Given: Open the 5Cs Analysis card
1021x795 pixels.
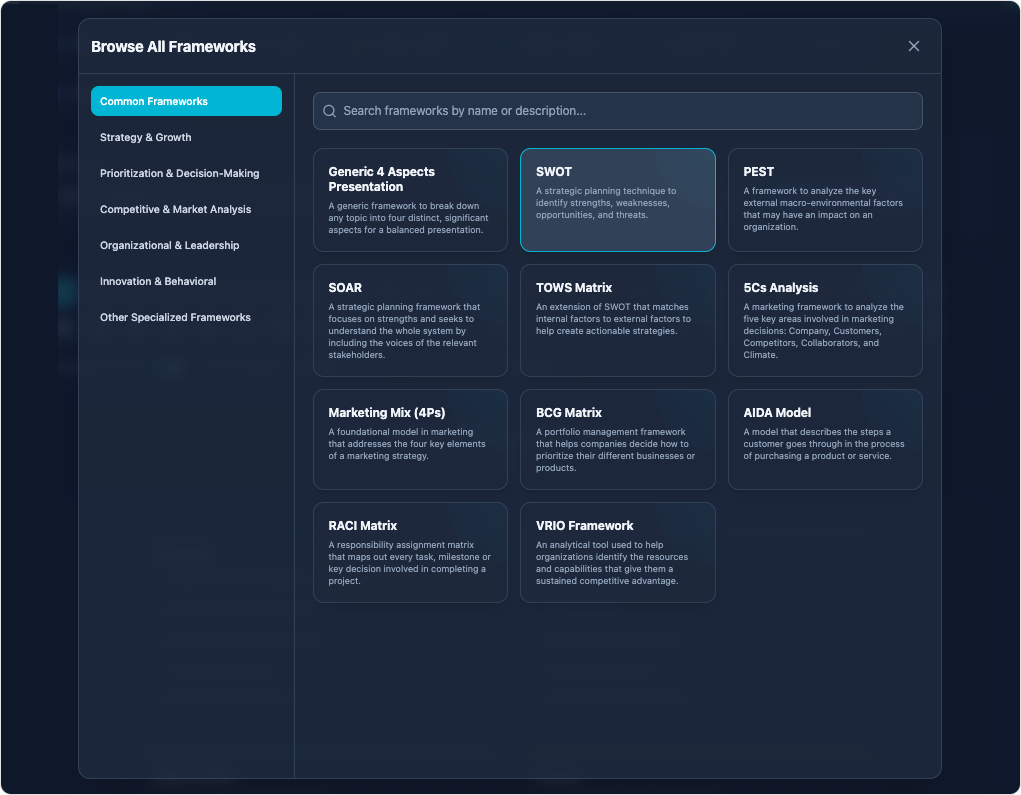Looking at the screenshot, I should 825,320.
